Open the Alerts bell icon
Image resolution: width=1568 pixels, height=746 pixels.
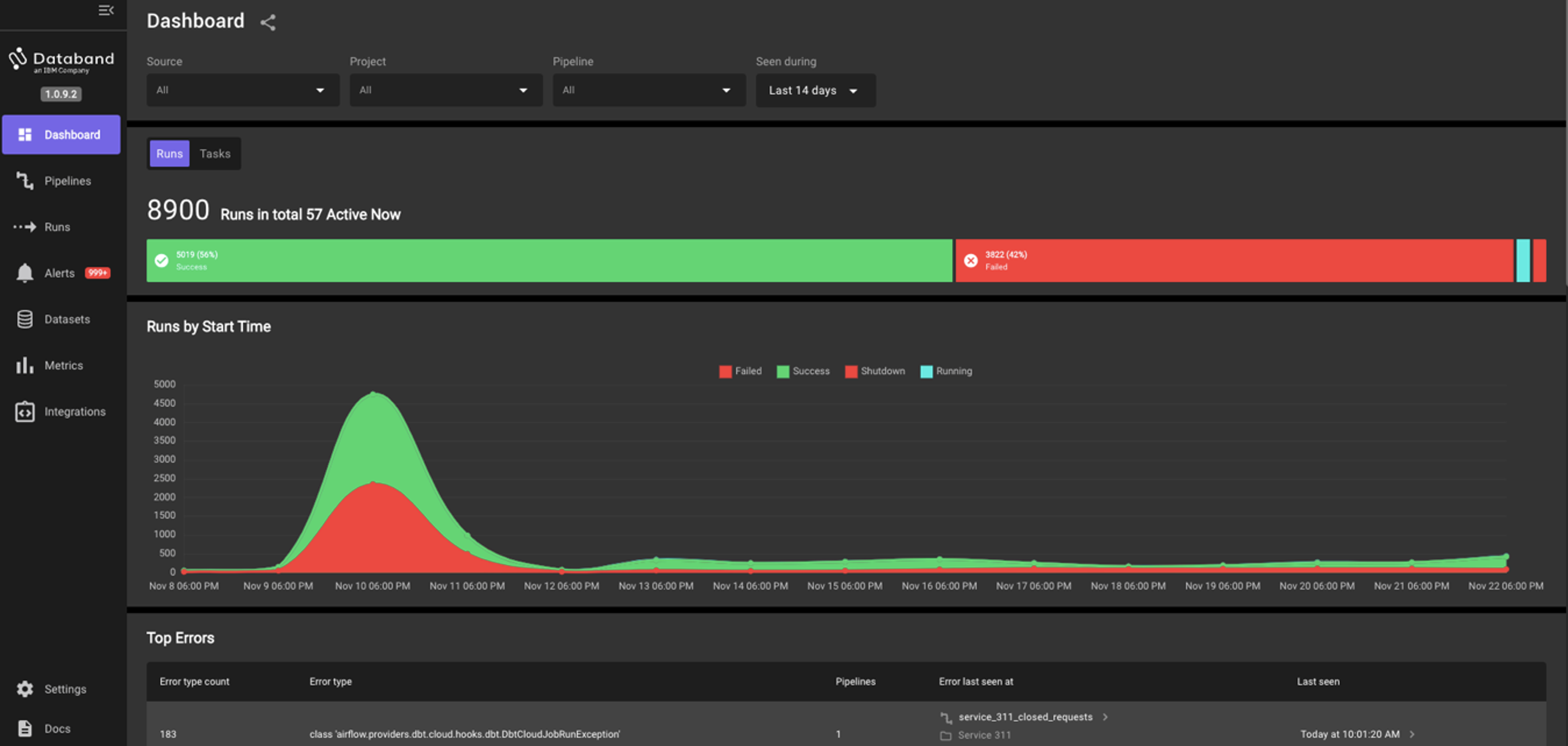(25, 273)
